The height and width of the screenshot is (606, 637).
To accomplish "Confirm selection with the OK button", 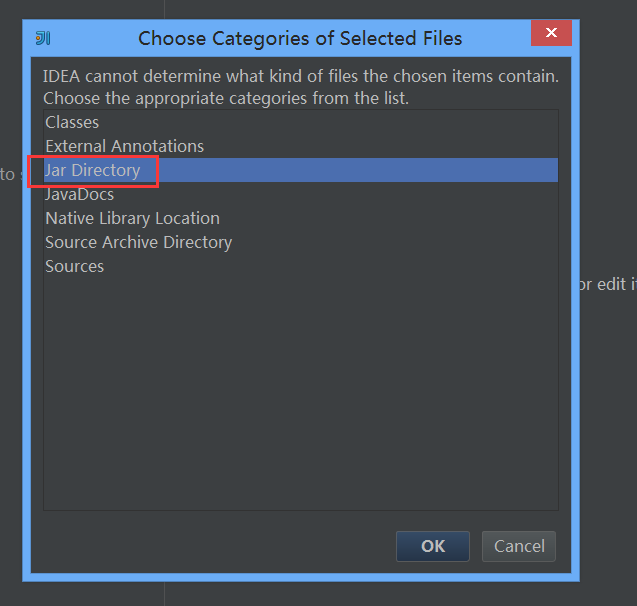I will click(433, 546).
